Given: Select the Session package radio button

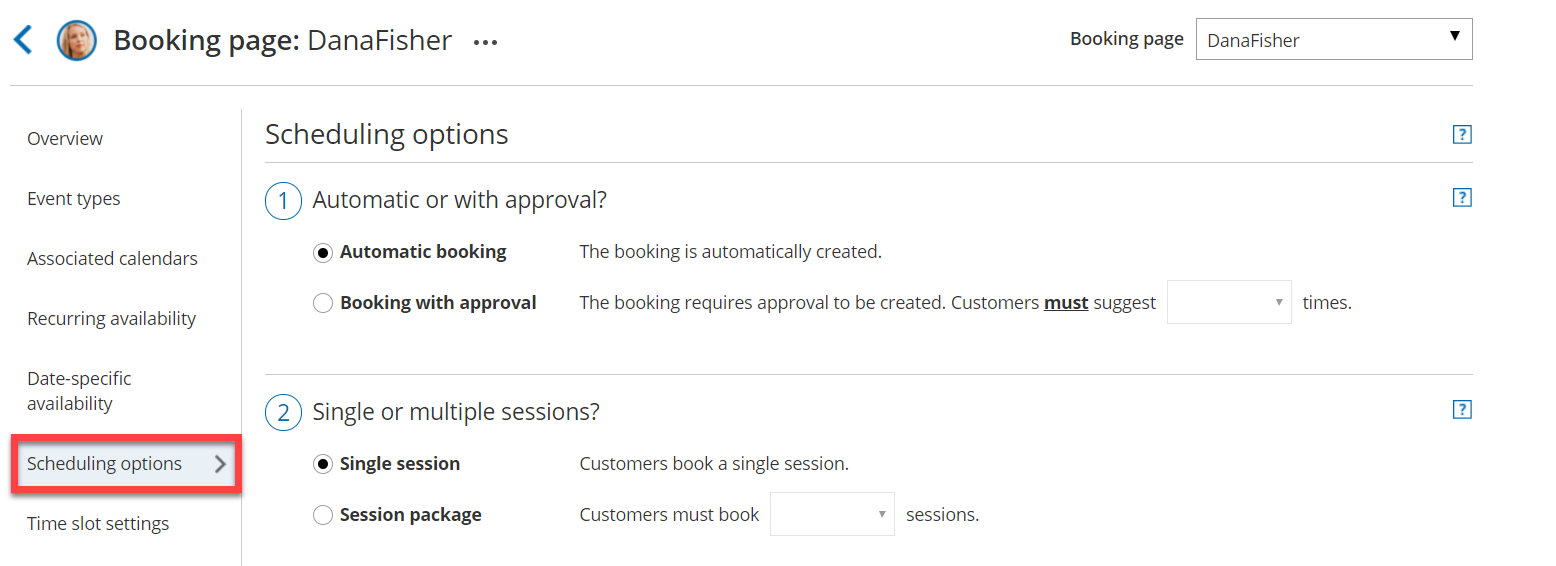Looking at the screenshot, I should coord(323,515).
